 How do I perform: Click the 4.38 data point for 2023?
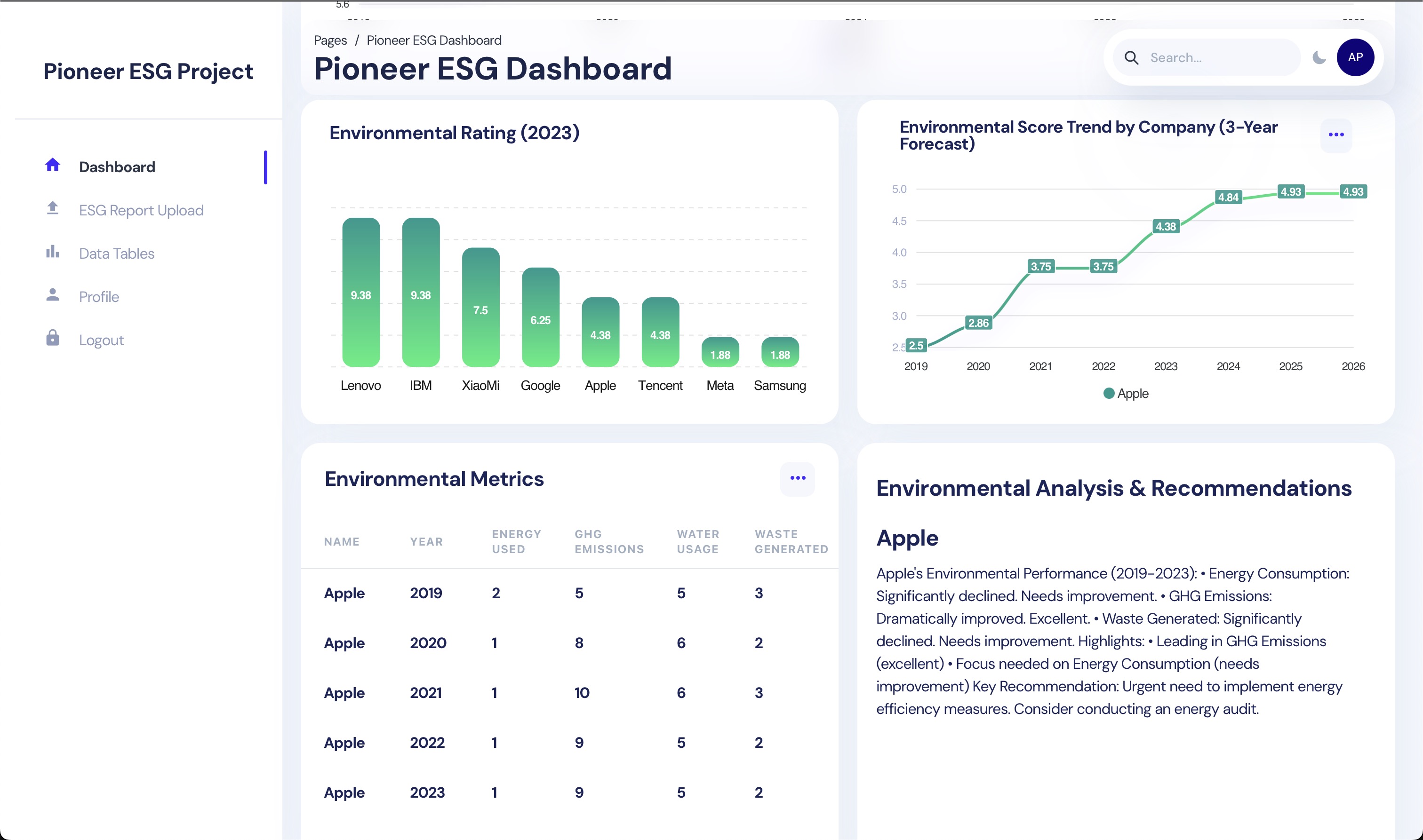coord(1165,227)
